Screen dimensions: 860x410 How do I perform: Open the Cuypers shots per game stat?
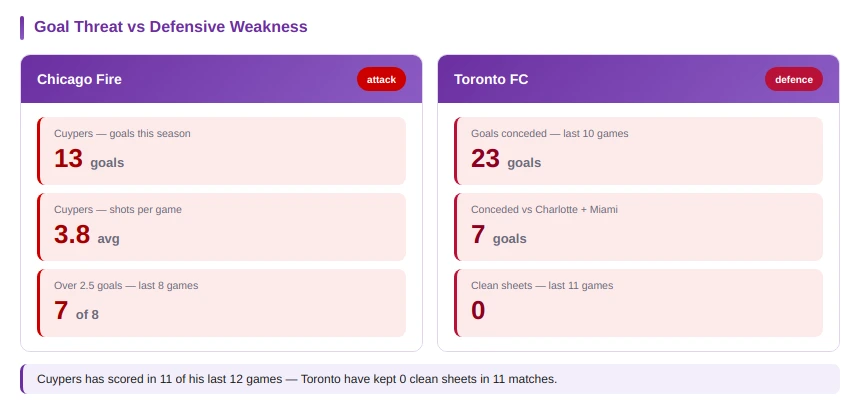222,227
